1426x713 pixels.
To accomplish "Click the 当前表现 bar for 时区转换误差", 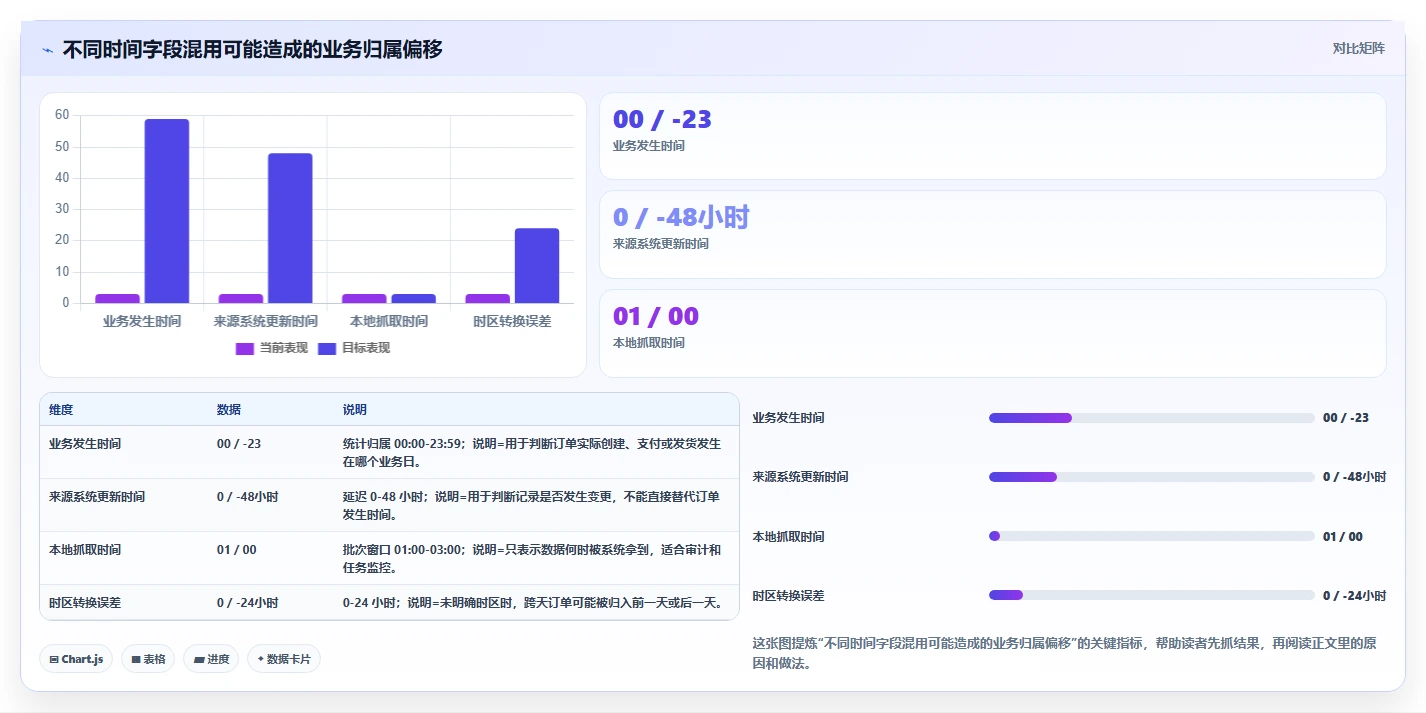I will pyautogui.click(x=487, y=298).
